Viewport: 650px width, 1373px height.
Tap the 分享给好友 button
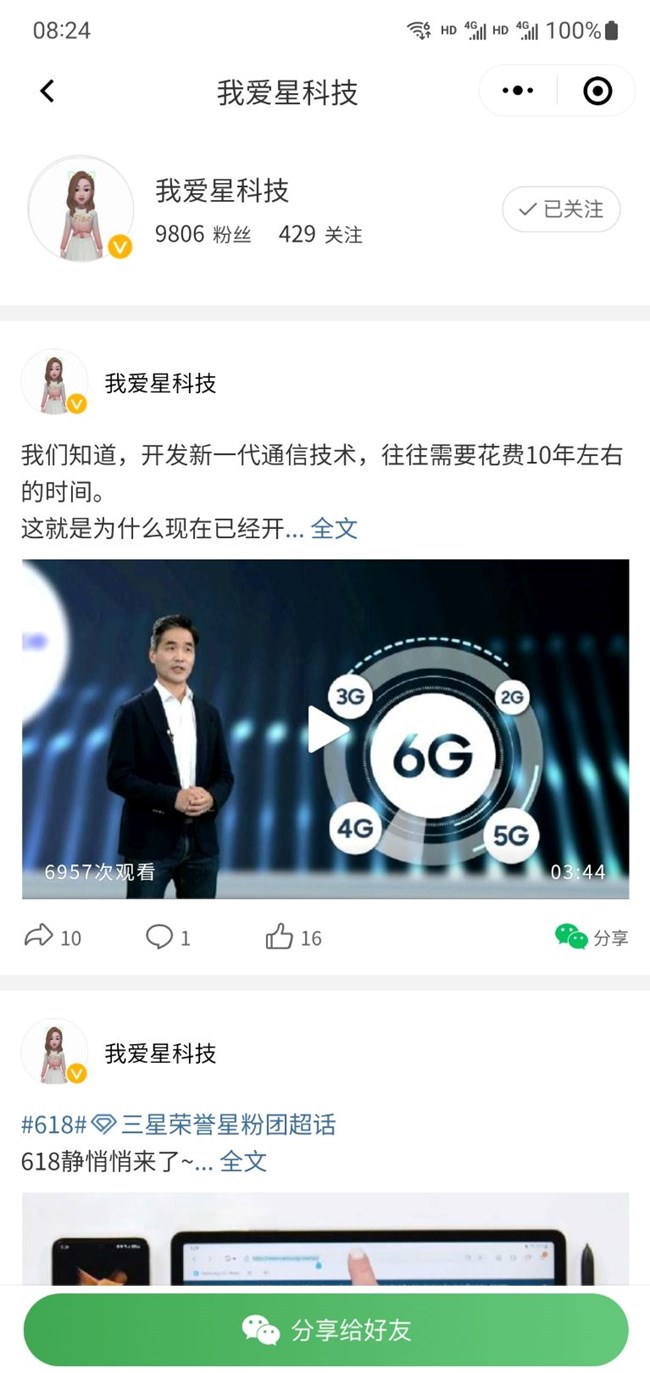tap(326, 1330)
